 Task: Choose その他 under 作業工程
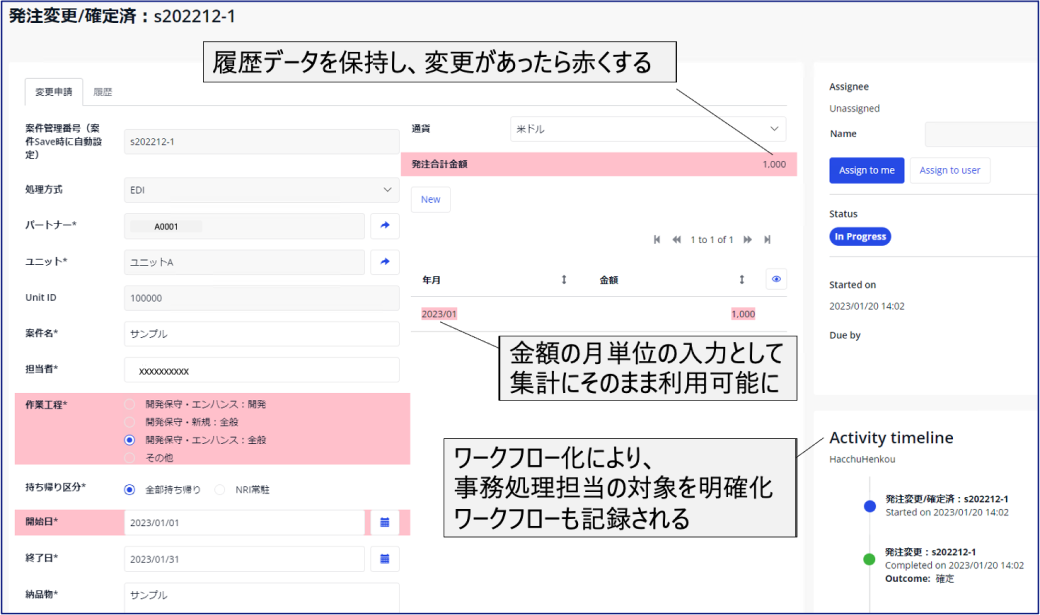[x=128, y=457]
